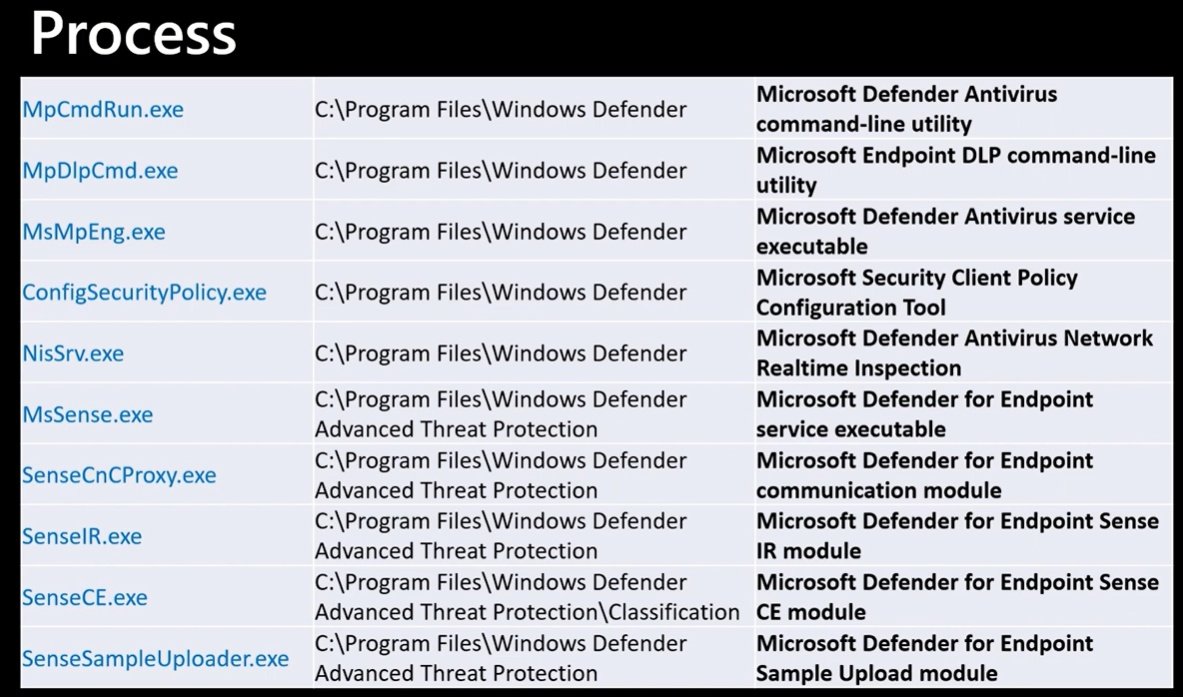1183x697 pixels.
Task: Open the MsSense.exe process link
Action: tap(88, 414)
